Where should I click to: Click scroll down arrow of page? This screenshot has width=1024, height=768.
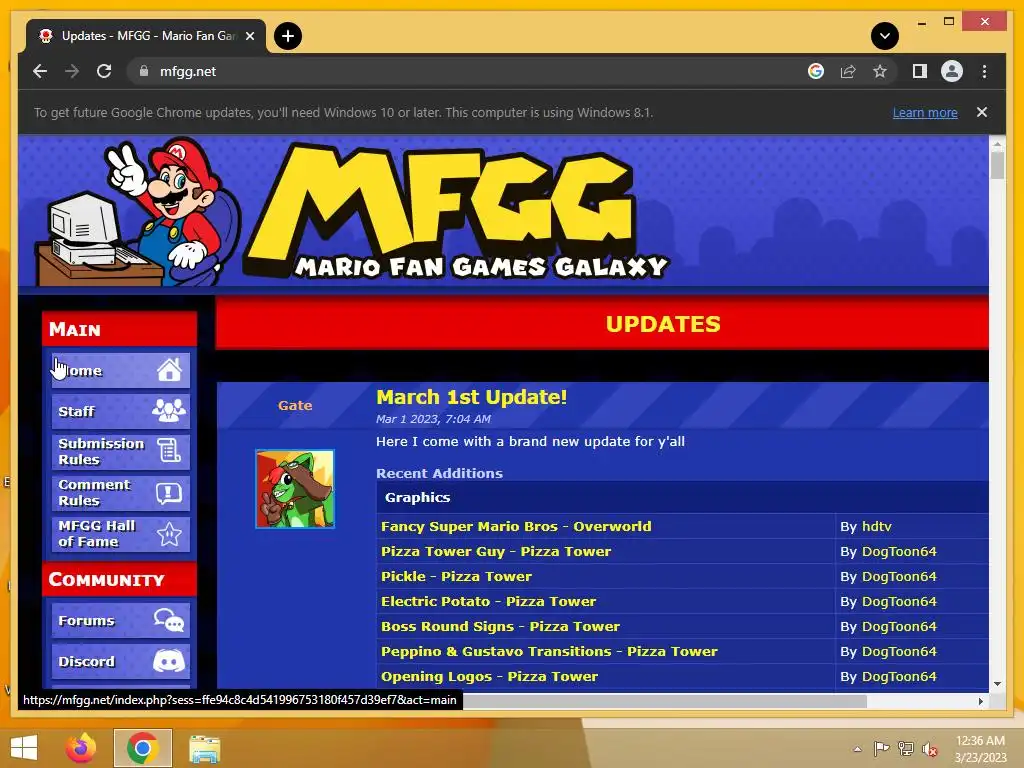click(997, 684)
